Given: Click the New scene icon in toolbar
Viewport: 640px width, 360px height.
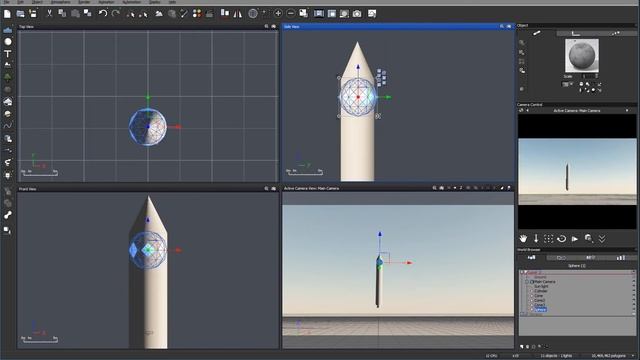Looking at the screenshot, I should click(7, 13).
